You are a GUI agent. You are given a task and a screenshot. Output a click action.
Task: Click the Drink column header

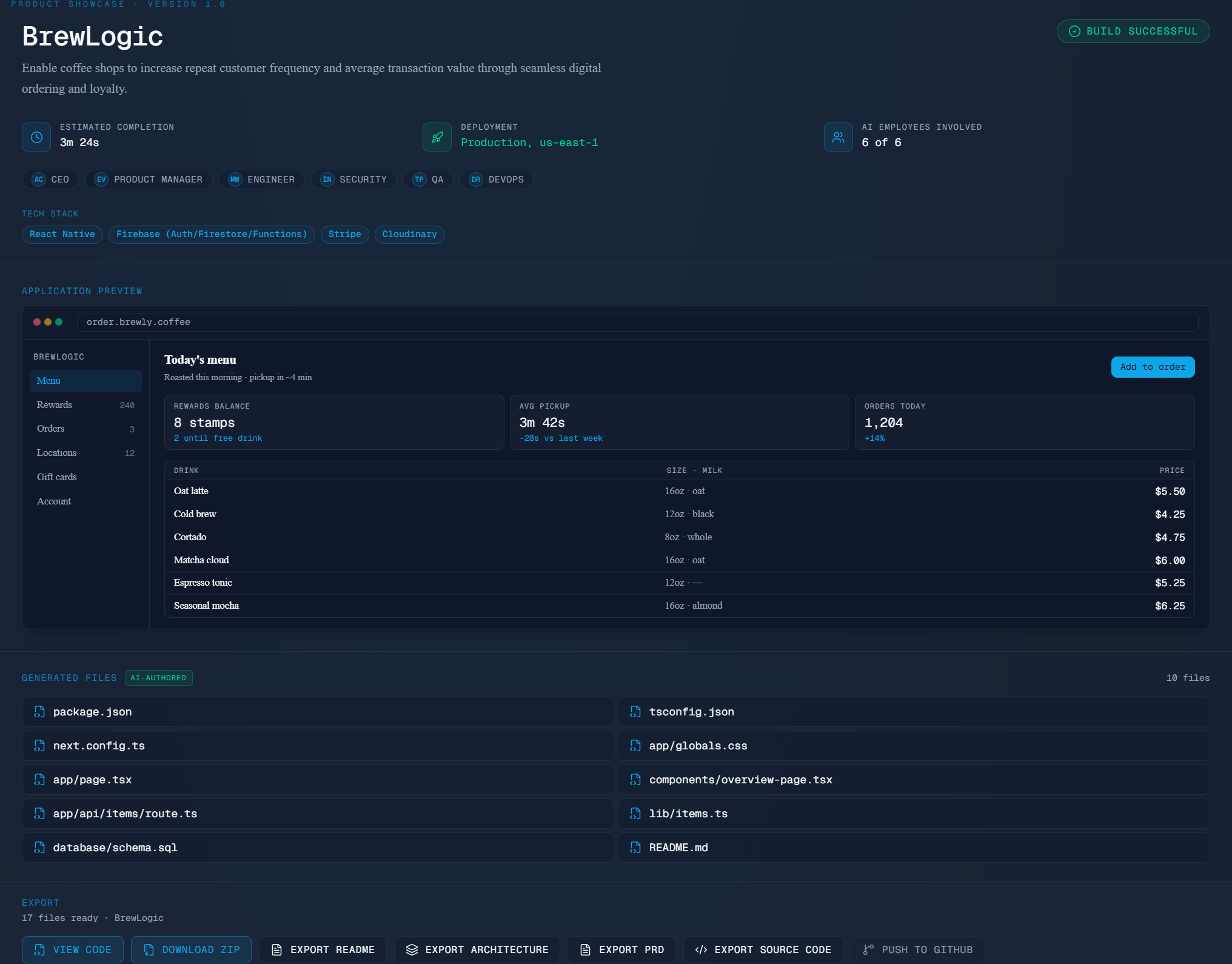coord(186,470)
